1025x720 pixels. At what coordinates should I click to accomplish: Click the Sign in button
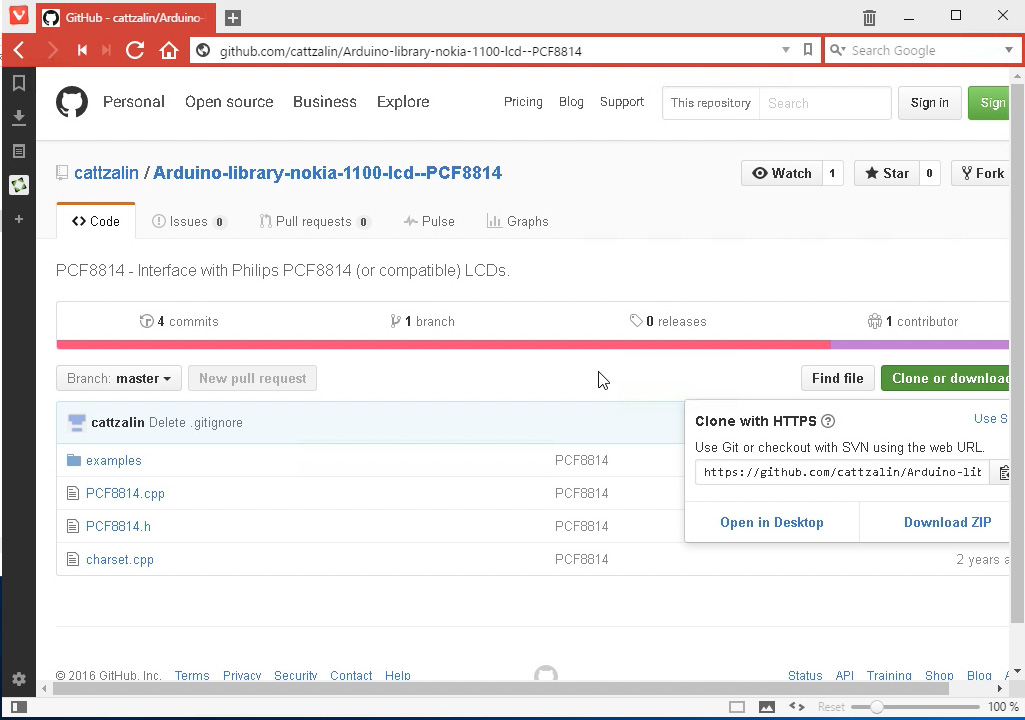pyautogui.click(x=930, y=103)
